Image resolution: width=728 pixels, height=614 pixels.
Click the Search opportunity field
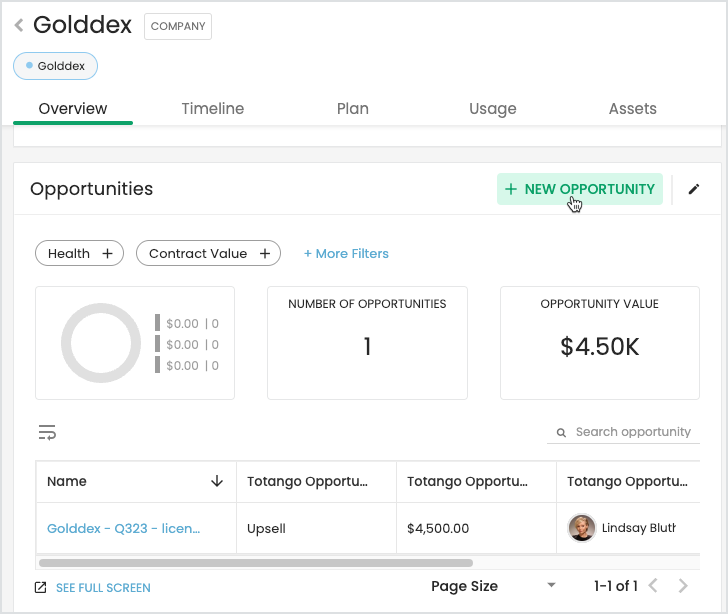click(x=623, y=432)
